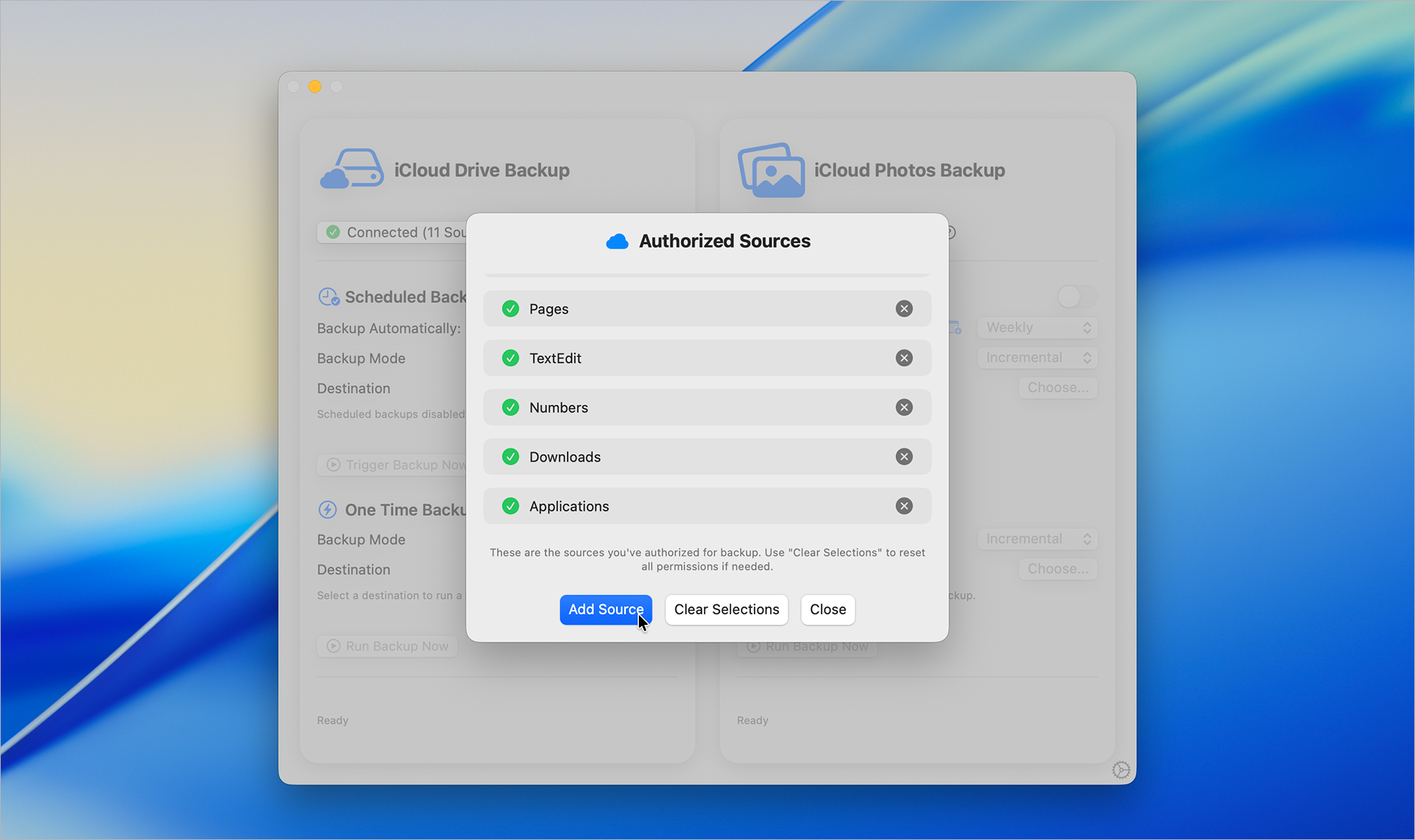Click the iCloud Drive Backup drive icon

[352, 169]
